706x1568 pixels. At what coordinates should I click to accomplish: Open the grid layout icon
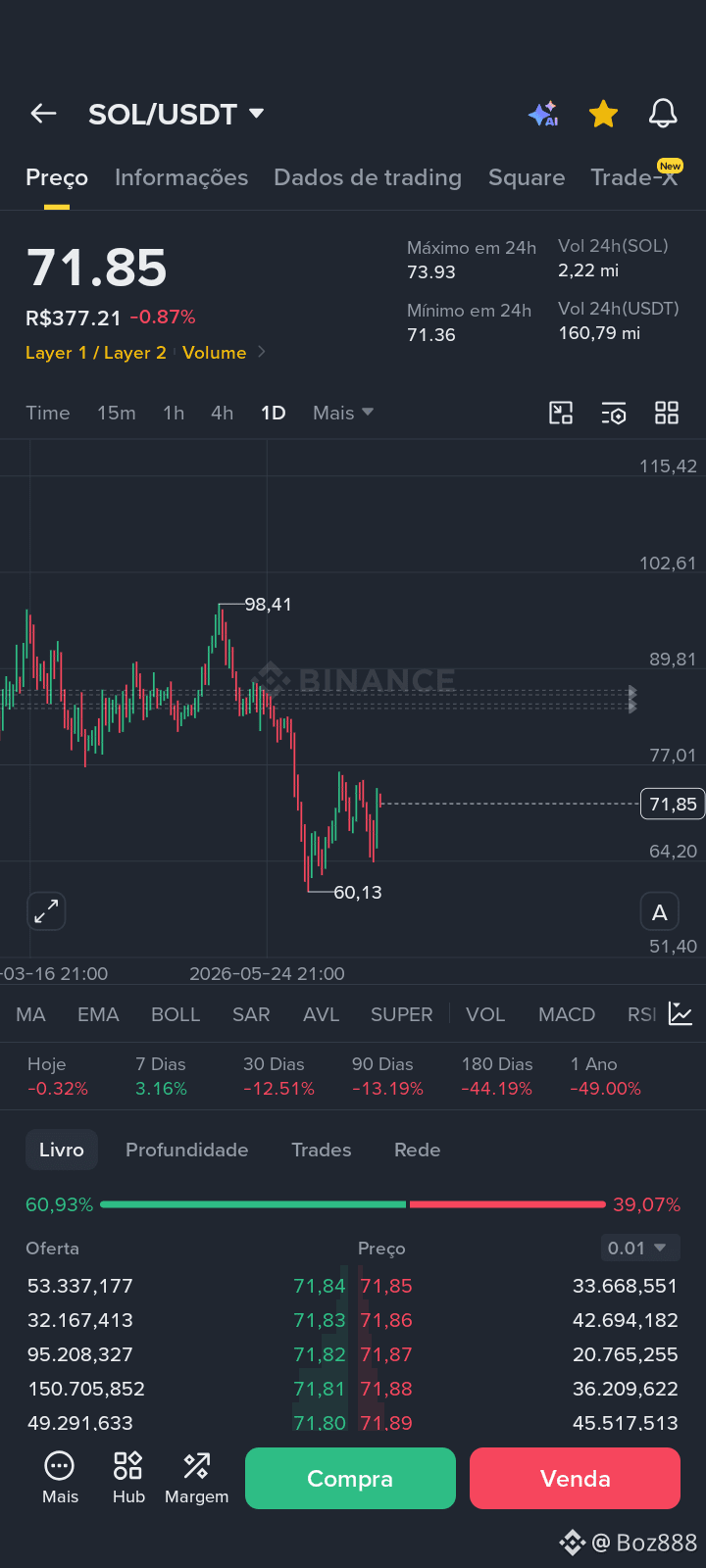[667, 413]
